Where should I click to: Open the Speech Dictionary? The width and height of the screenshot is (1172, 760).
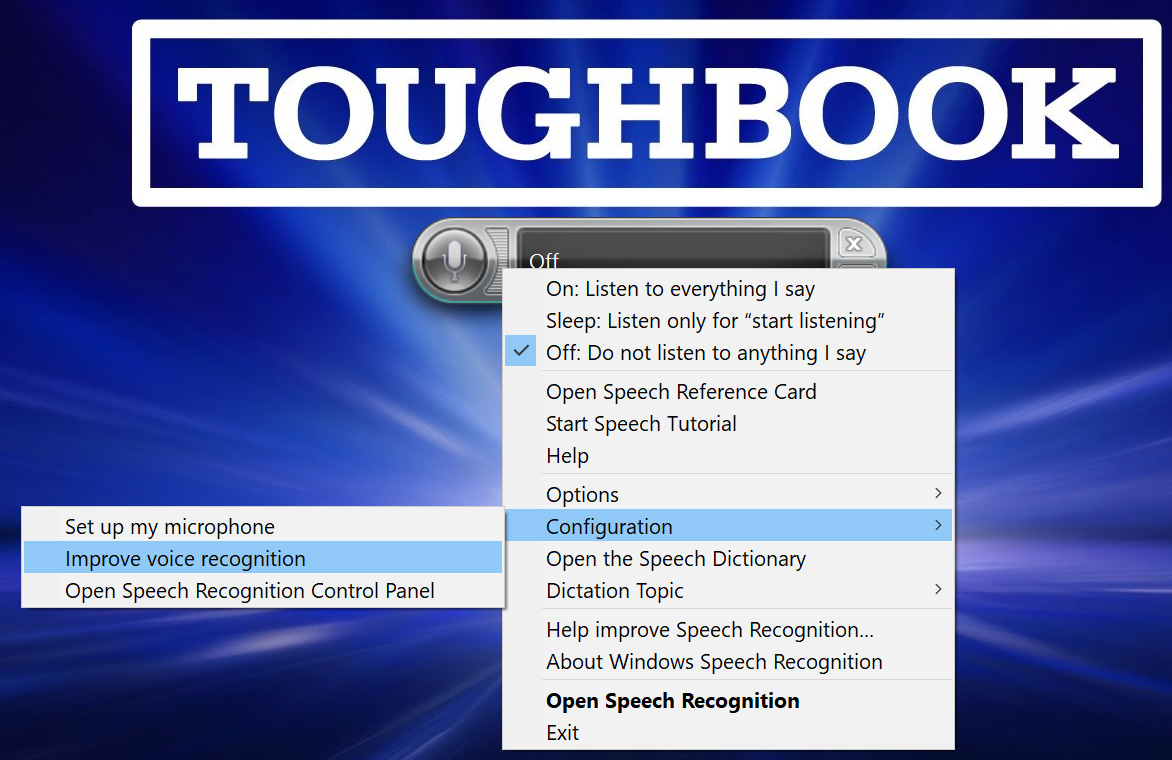[728, 559]
